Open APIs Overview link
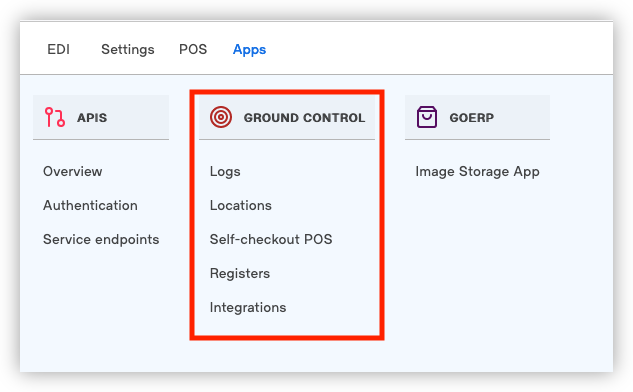This screenshot has width=633, height=392. click(73, 171)
